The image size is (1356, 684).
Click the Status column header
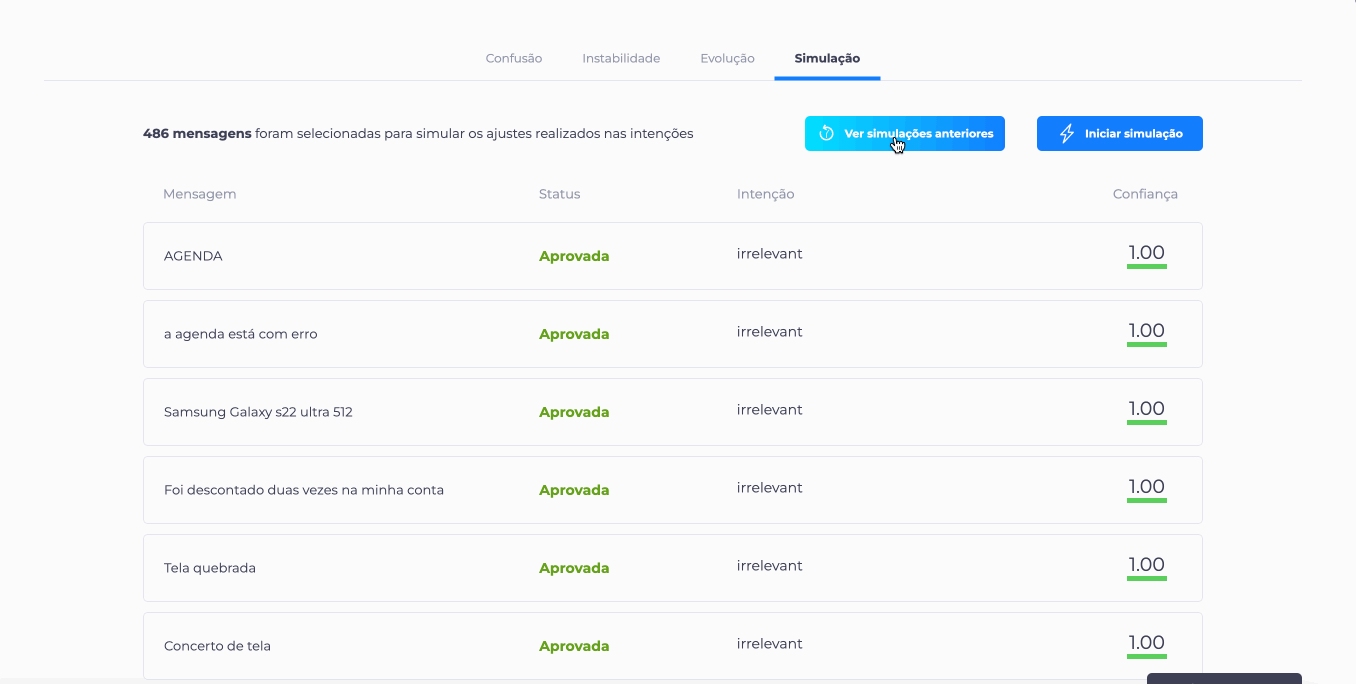coord(559,194)
